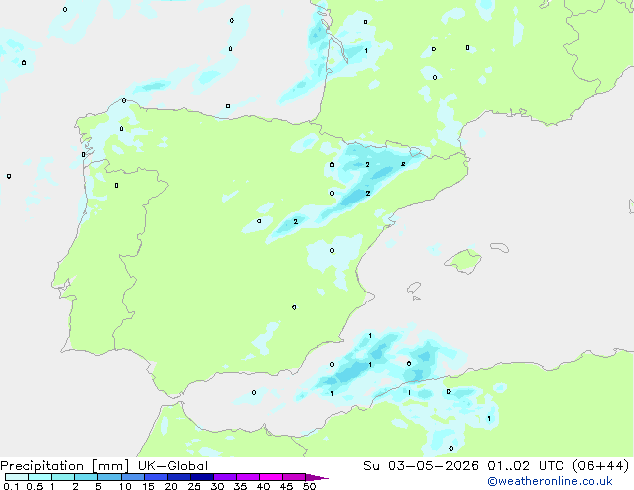The height and width of the screenshot is (490, 634).
Task: Open the ©weatheronline.co.uk link
Action: pyautogui.click(x=550, y=481)
